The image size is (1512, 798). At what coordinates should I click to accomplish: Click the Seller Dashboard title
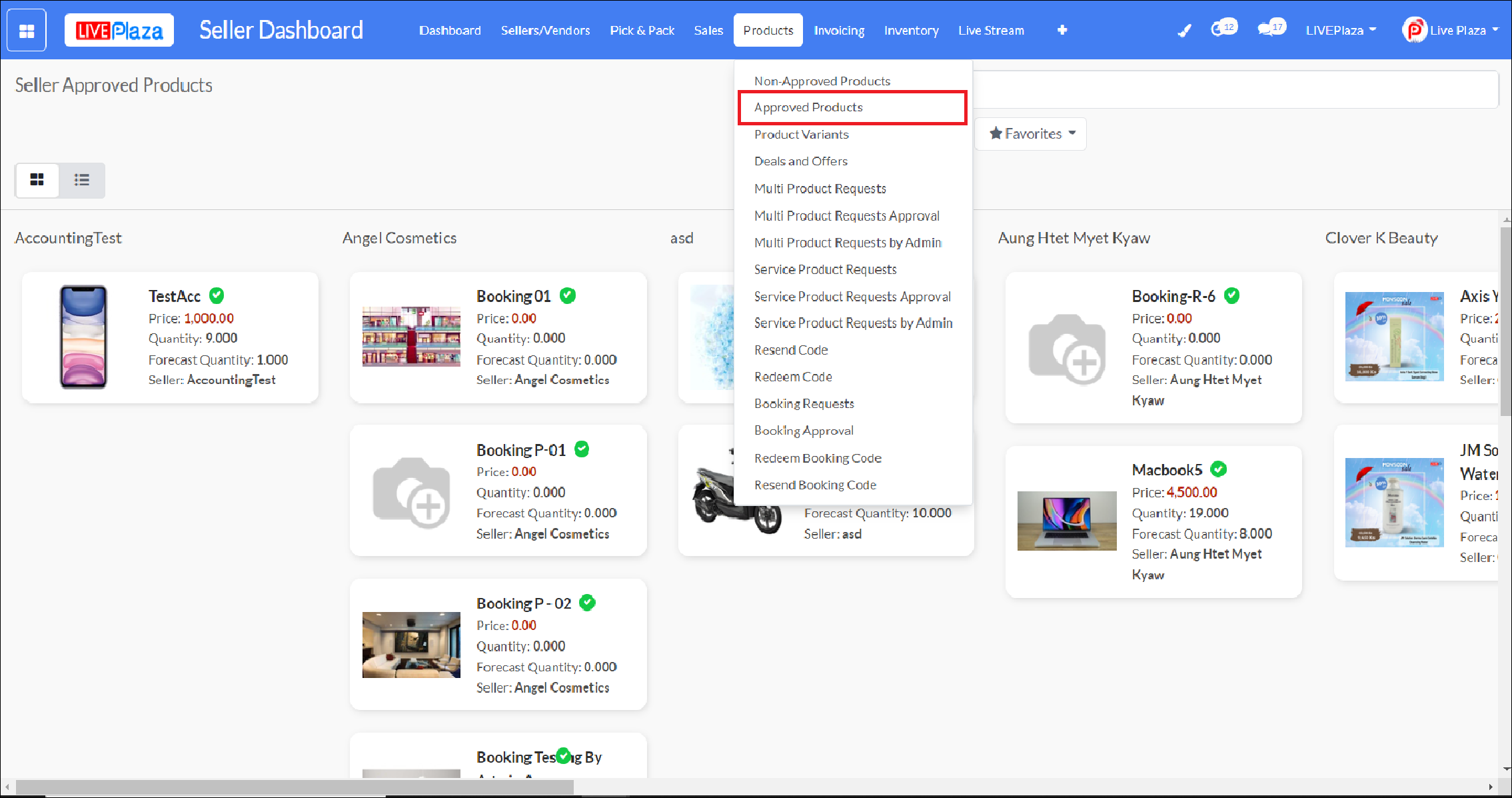(281, 30)
